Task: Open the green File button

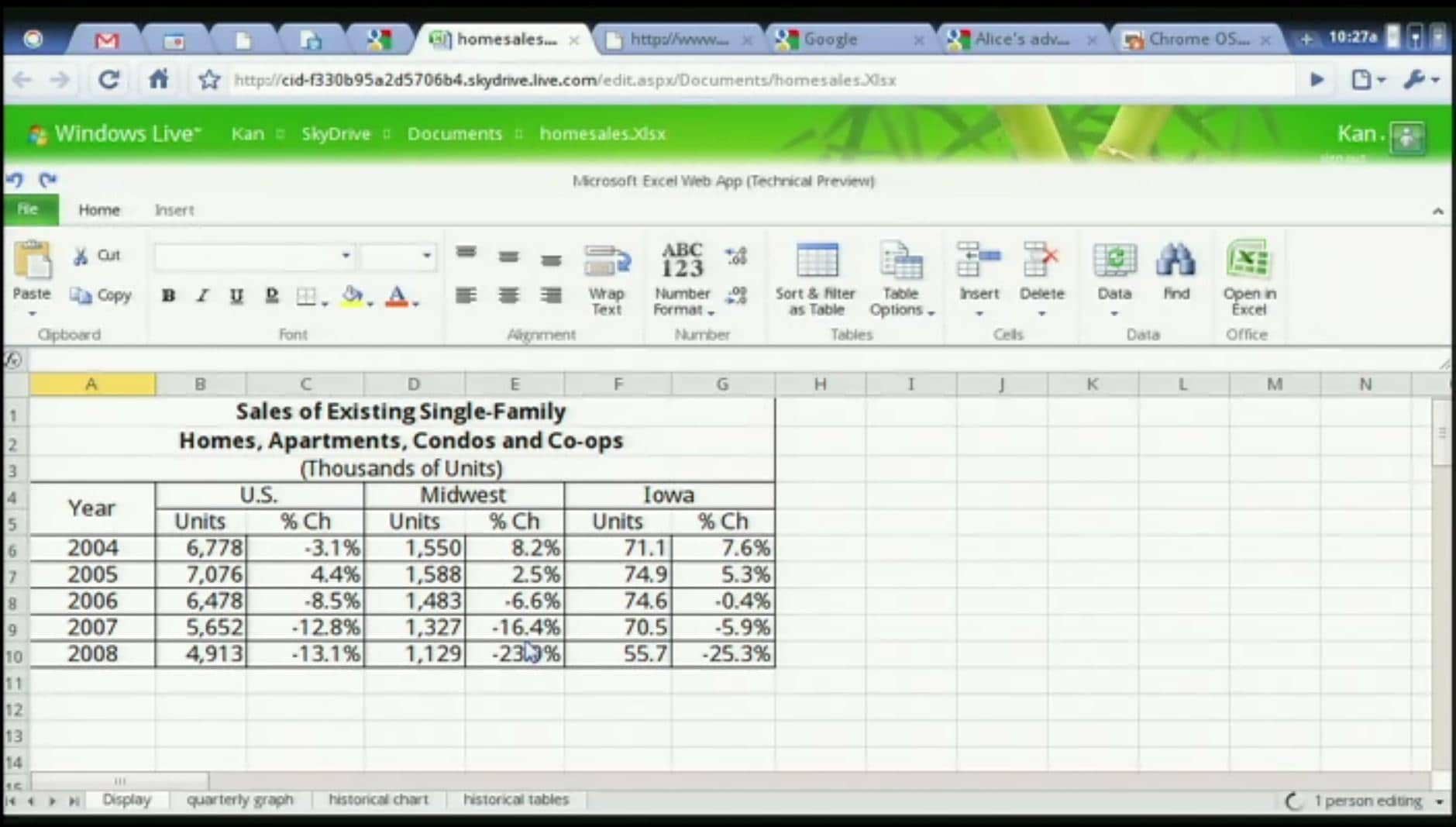Action: pyautogui.click(x=29, y=209)
